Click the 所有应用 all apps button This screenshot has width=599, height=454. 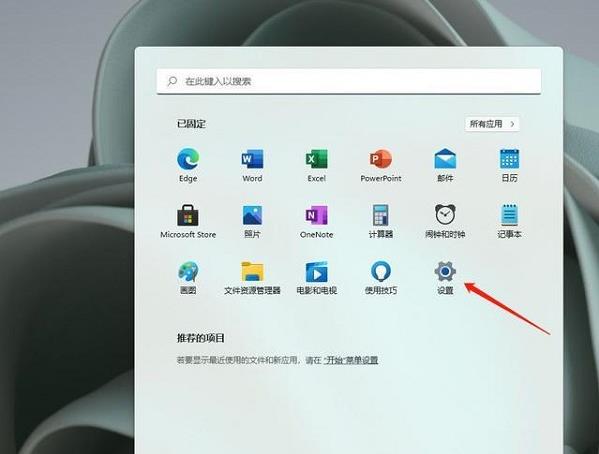[x=492, y=124]
